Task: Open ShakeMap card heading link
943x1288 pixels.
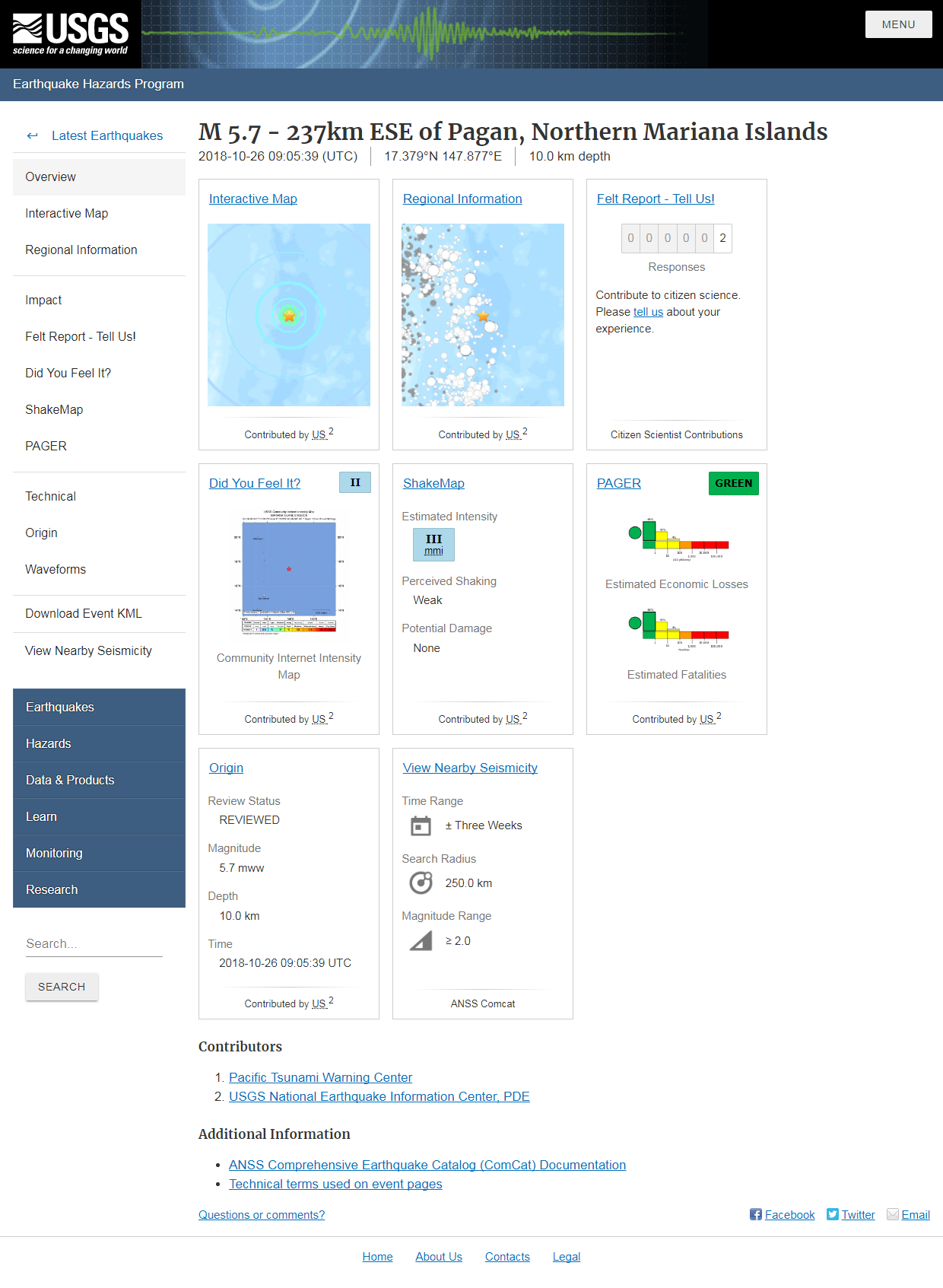Action: 433,483
